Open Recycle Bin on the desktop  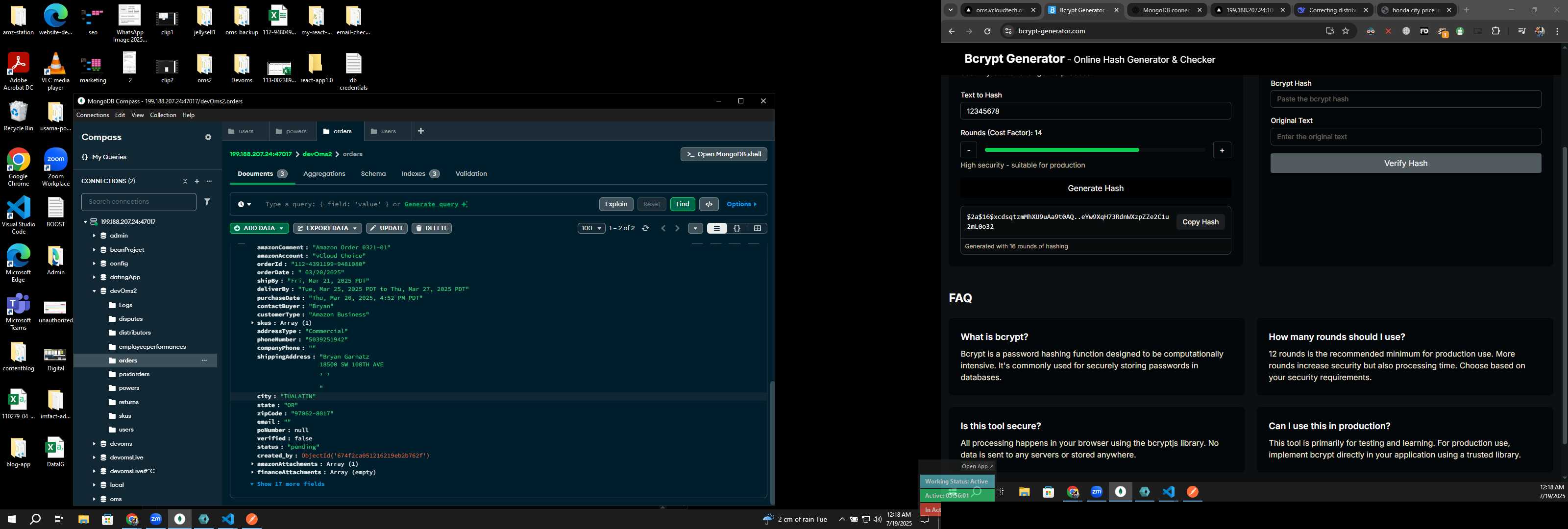click(18, 116)
